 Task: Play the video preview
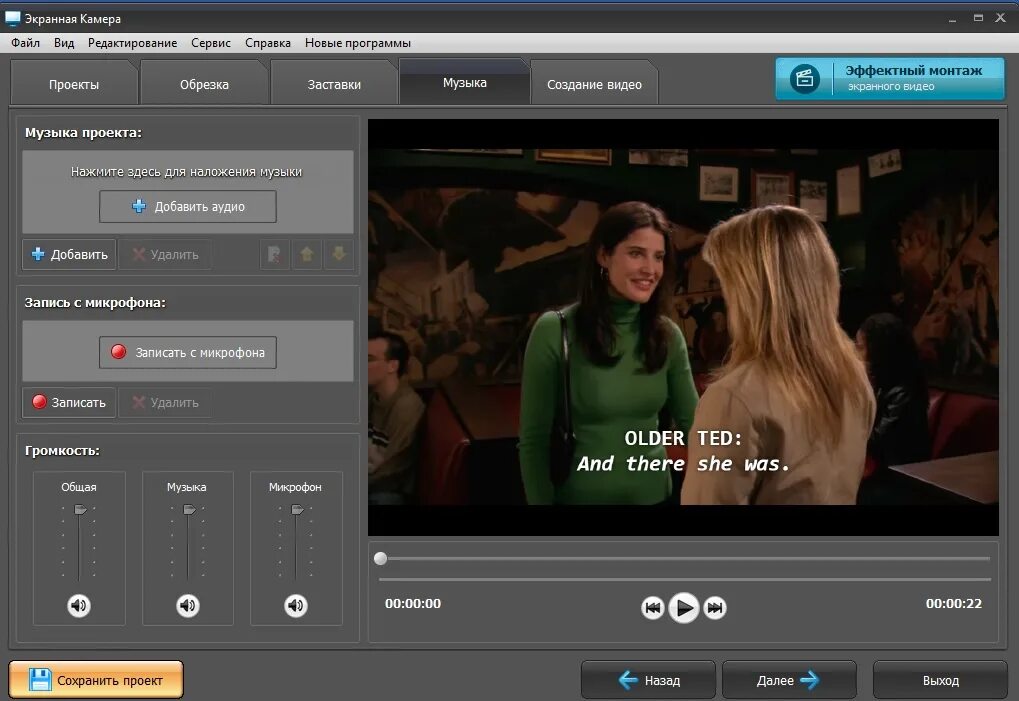[x=684, y=607]
